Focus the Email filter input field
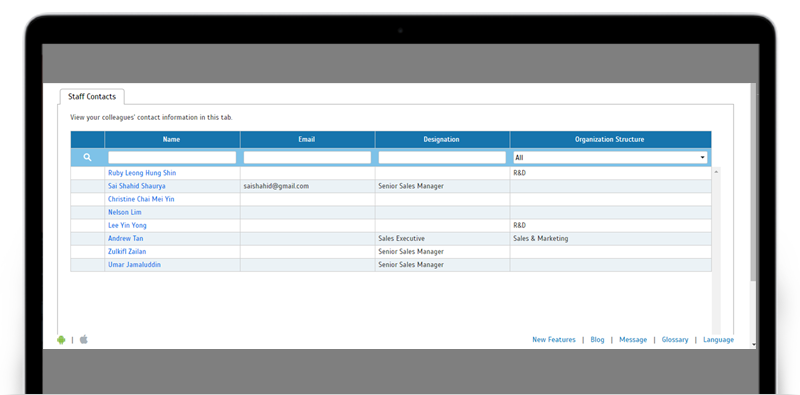Image resolution: width=800 pixels, height=395 pixels. (x=307, y=158)
